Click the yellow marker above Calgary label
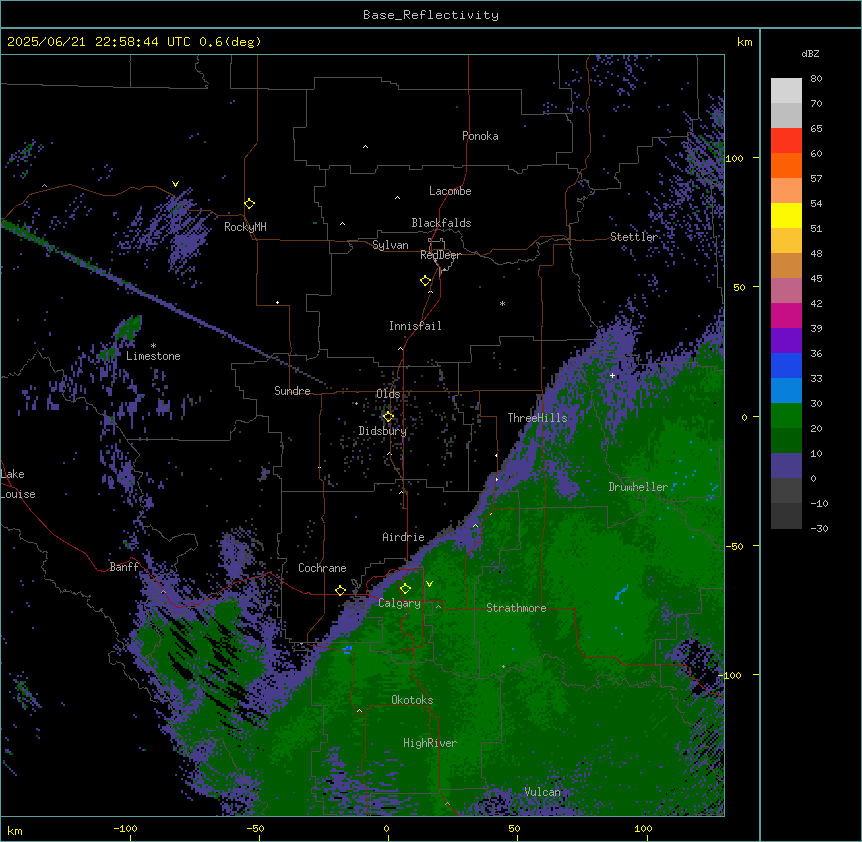 coord(405,589)
